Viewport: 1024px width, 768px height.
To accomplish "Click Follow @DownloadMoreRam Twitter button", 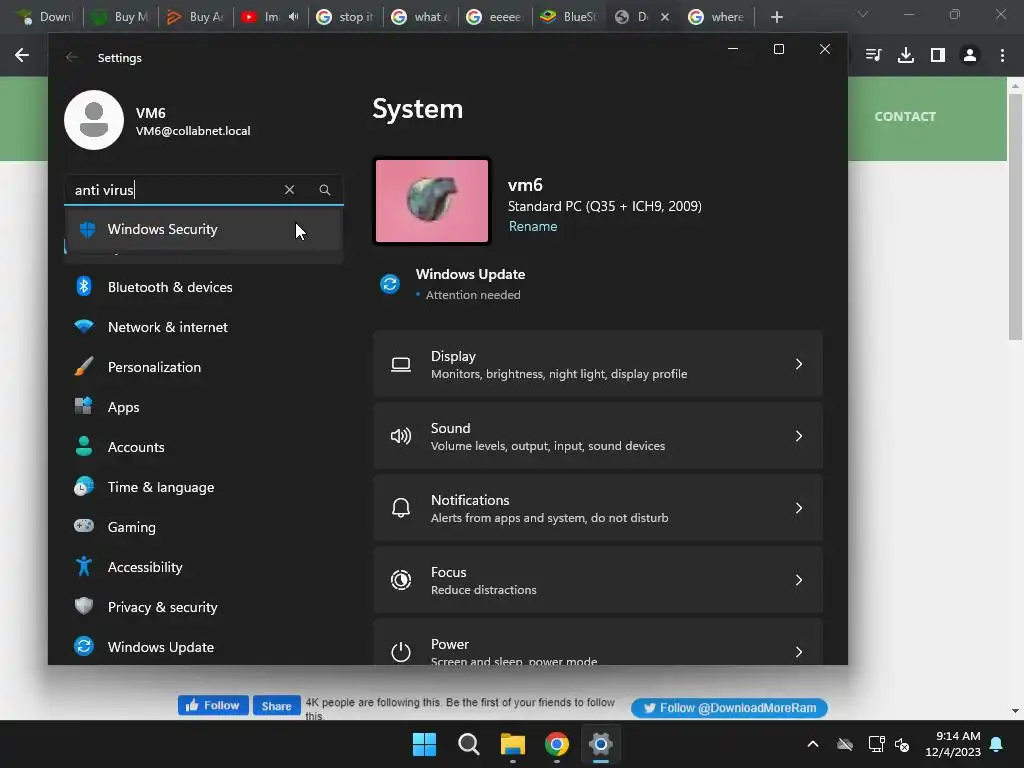I will (x=729, y=708).
